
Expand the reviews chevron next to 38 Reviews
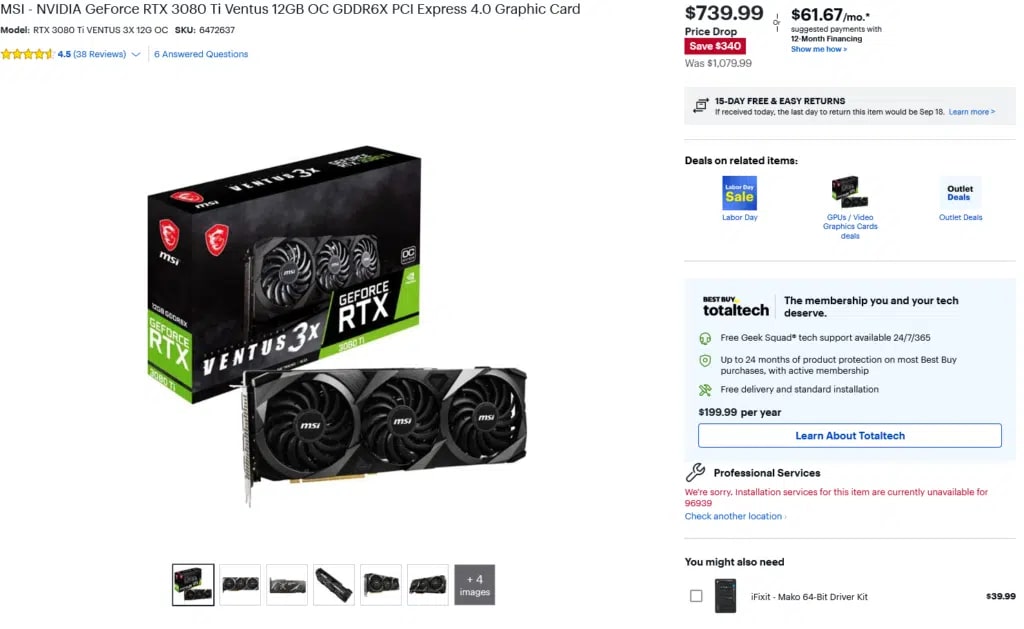click(136, 54)
